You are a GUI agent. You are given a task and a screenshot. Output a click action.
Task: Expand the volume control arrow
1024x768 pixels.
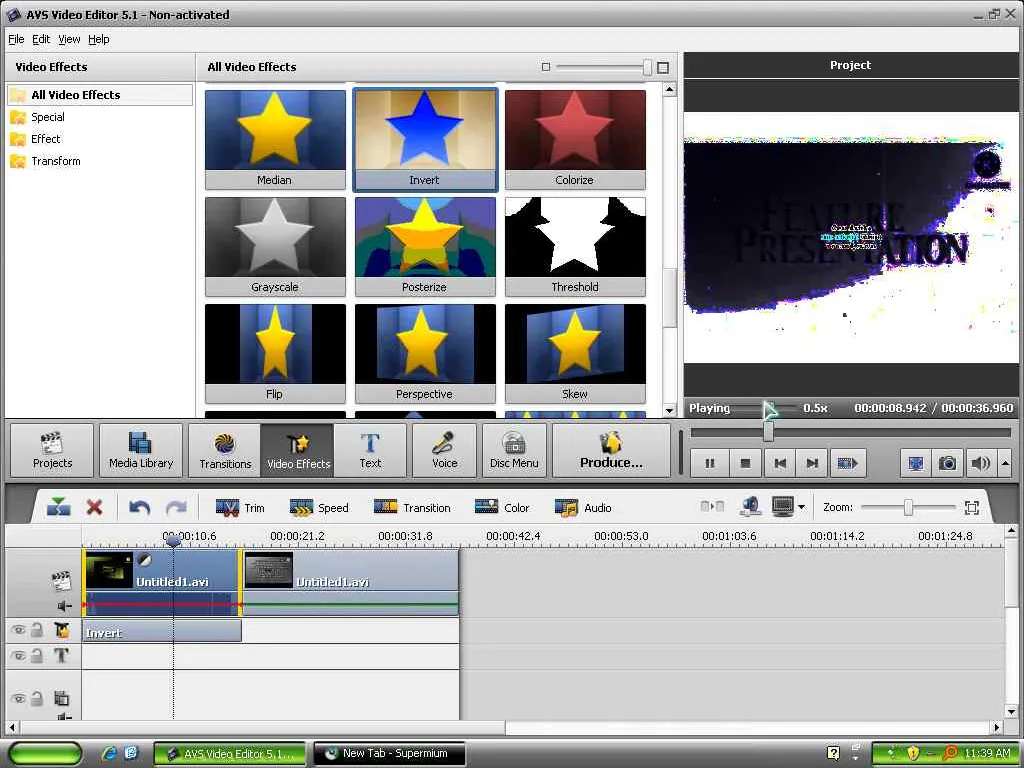click(x=1005, y=463)
